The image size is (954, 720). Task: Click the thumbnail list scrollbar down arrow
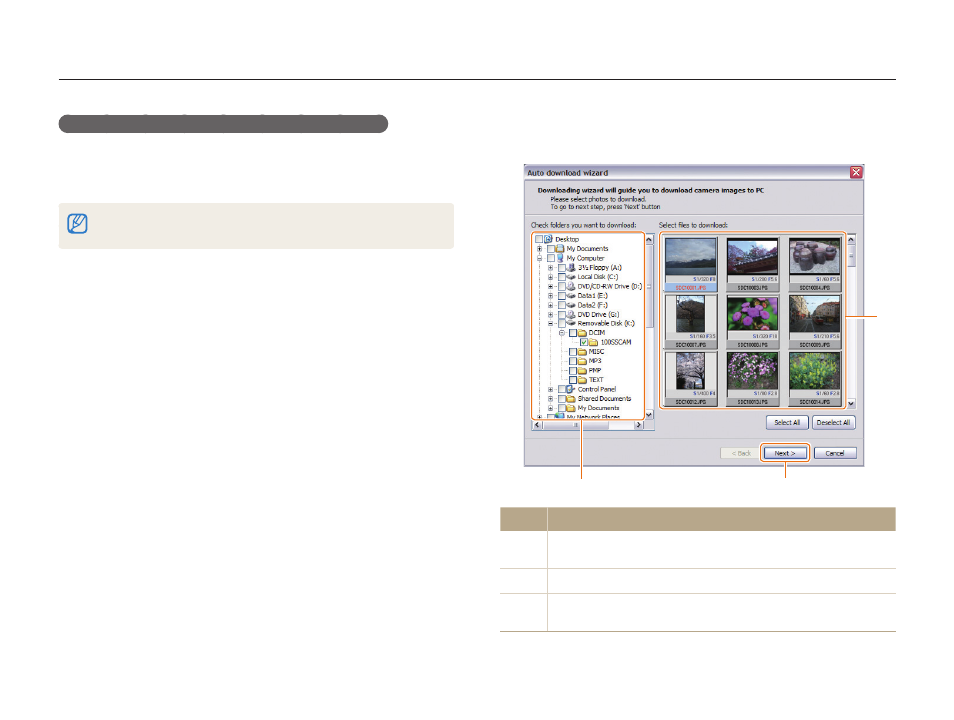click(x=851, y=403)
